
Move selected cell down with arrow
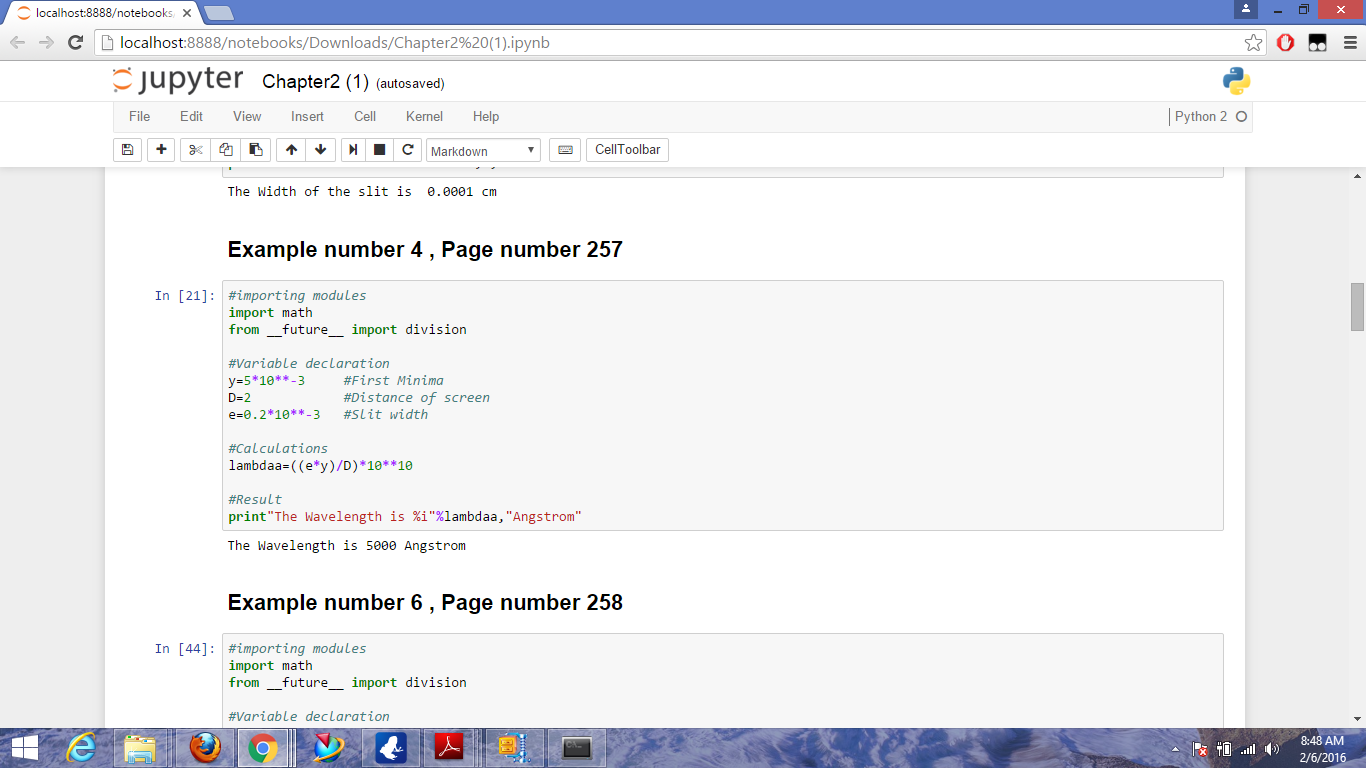coord(320,150)
